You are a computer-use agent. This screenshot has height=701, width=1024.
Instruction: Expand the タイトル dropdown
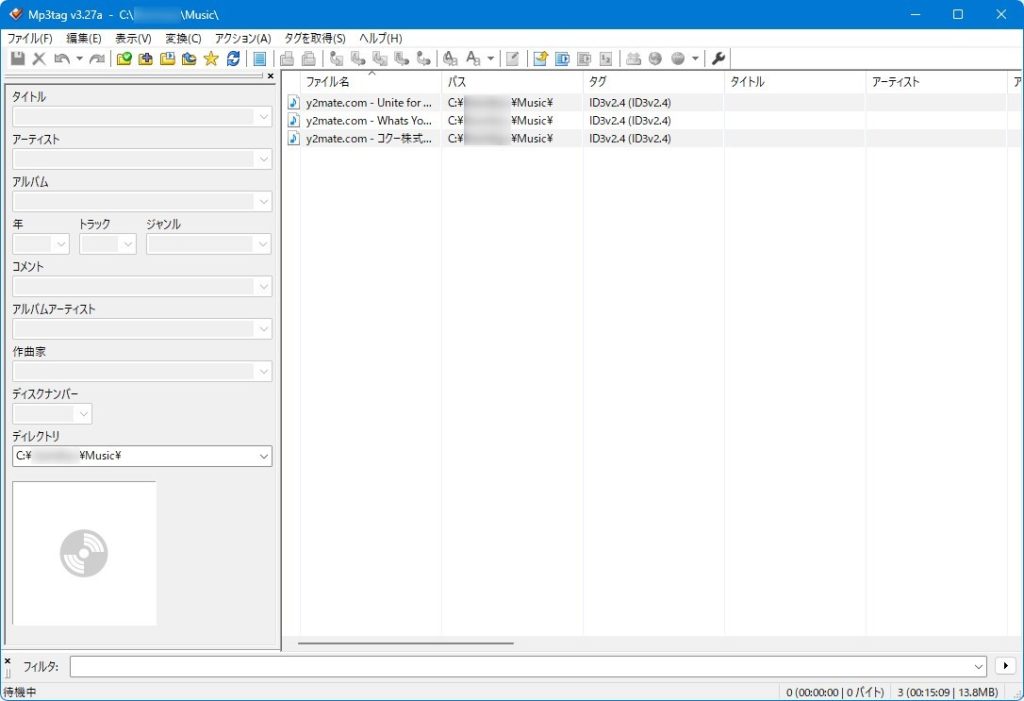tap(264, 117)
